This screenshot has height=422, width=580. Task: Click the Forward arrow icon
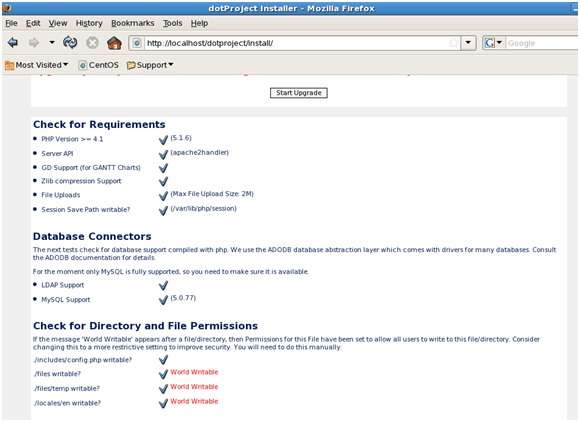[34, 43]
